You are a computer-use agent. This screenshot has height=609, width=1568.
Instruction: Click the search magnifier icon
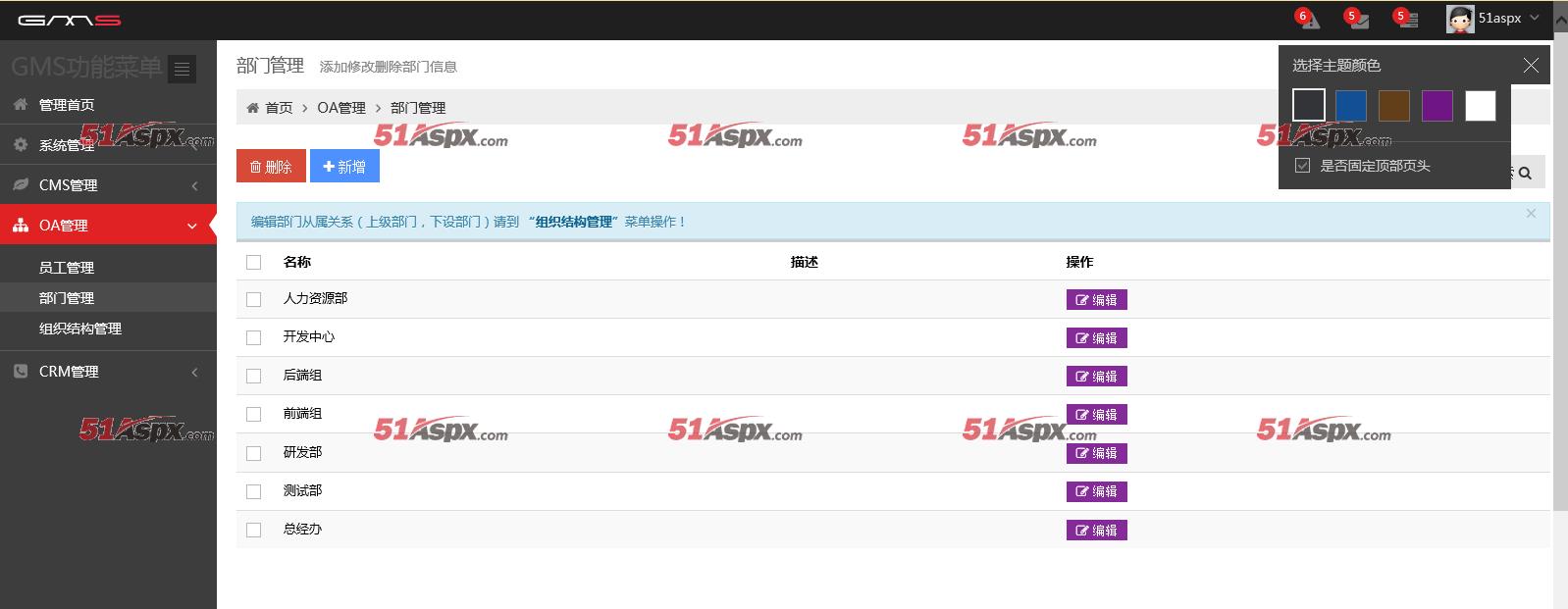click(1525, 173)
